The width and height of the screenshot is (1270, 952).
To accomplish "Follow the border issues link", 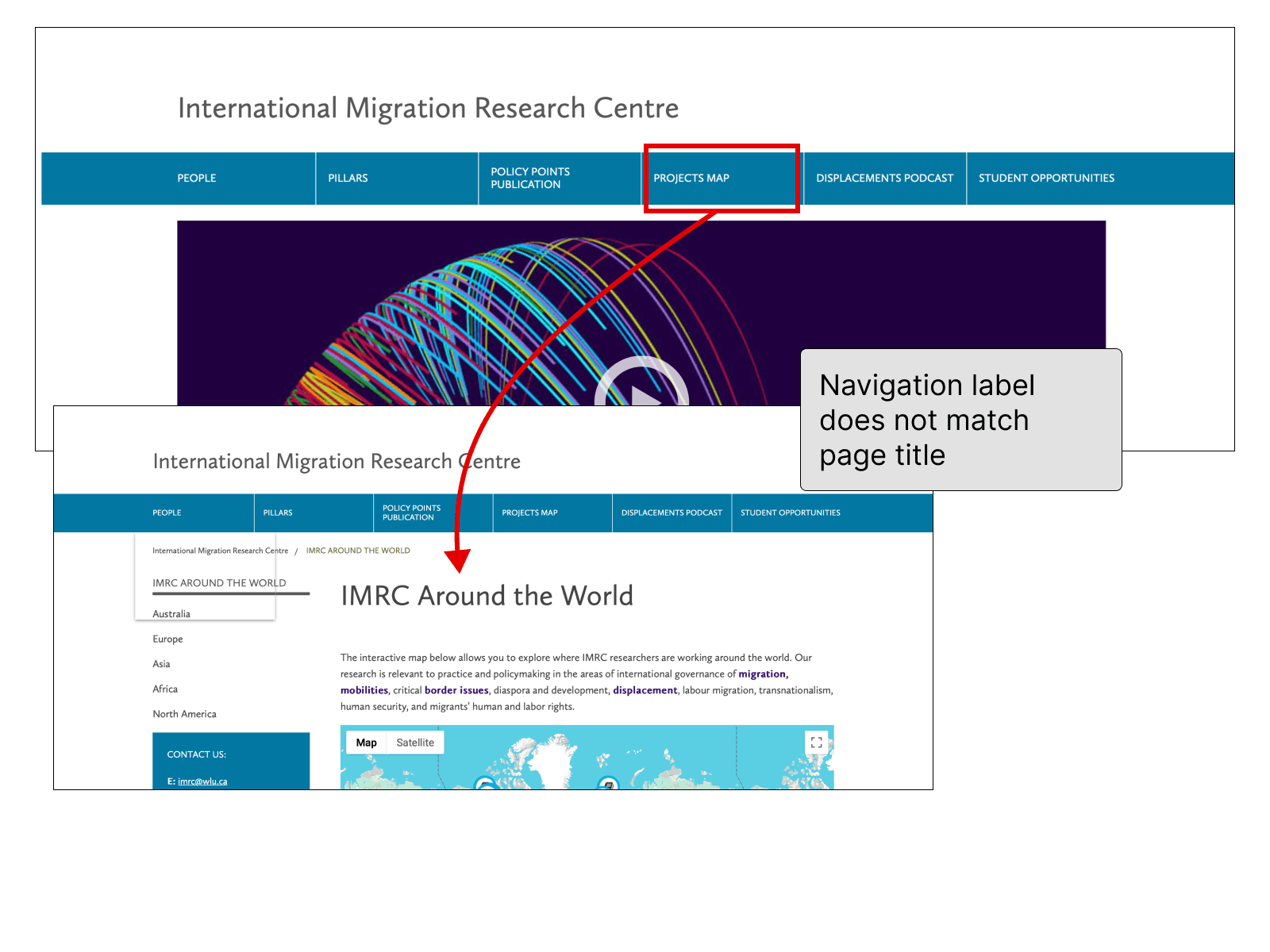I will 456,690.
